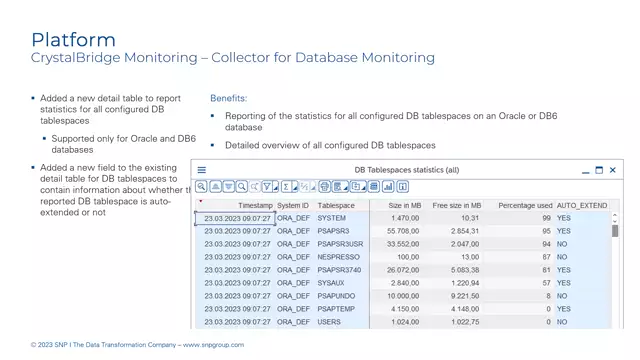Open the hamburger menu in DB Tablespaces window

(202, 170)
